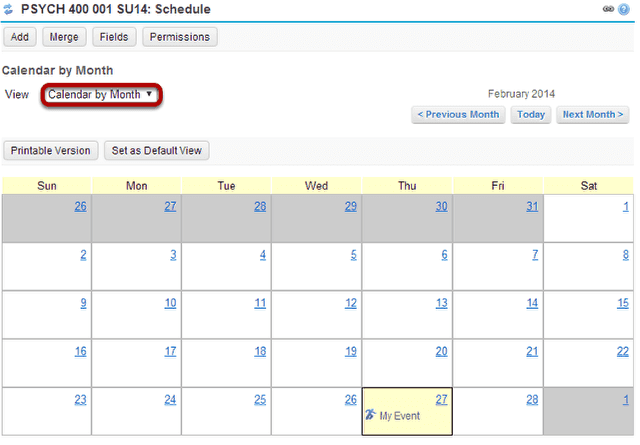Screen dimensions: 640x445
Task: Click the grayed March 1 date
Action: [625, 400]
